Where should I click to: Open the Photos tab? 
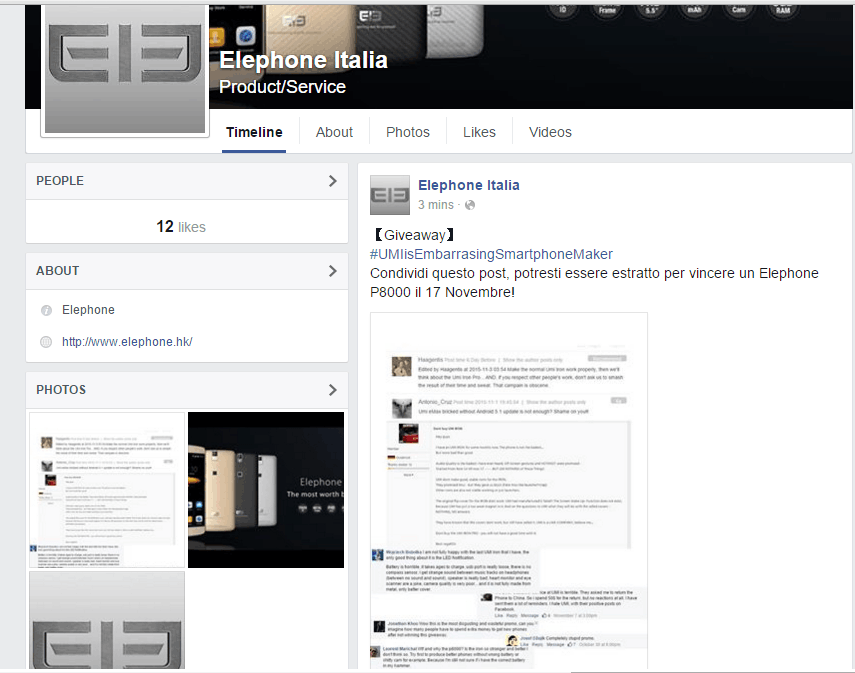pos(408,133)
